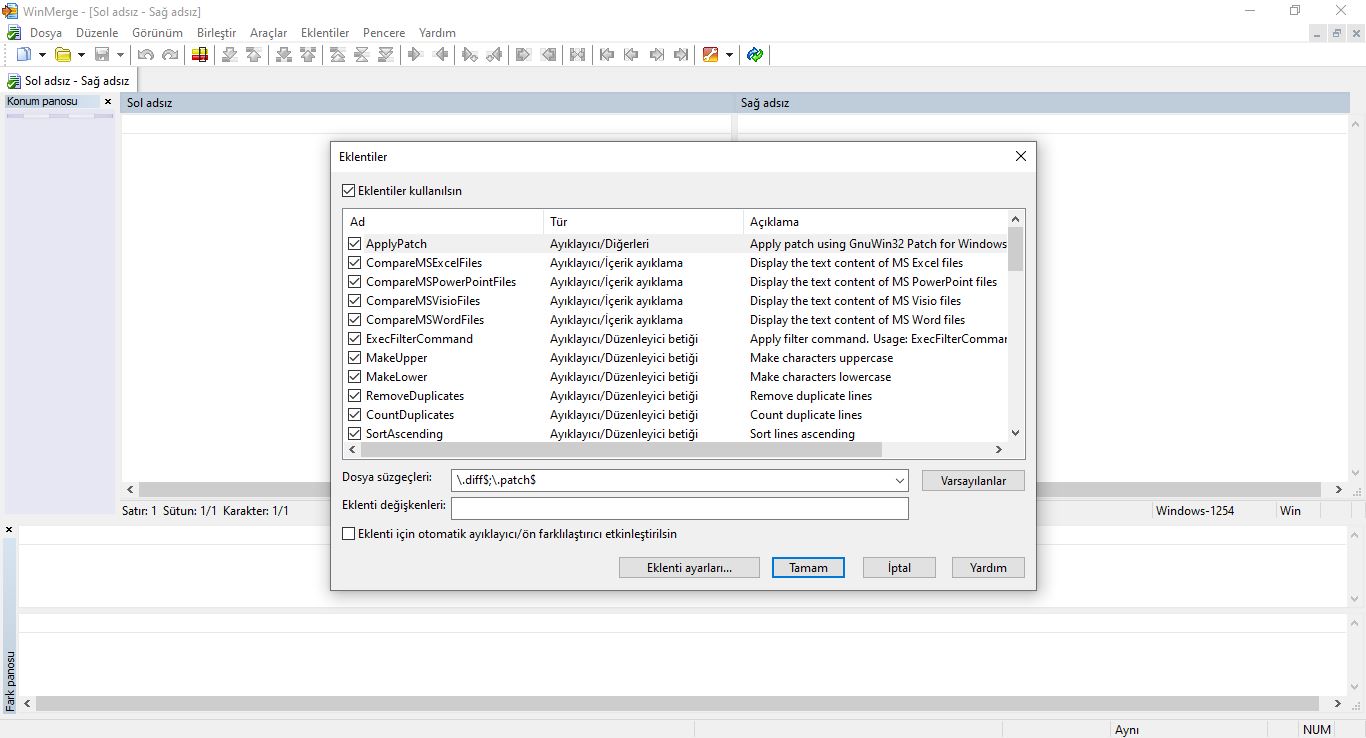
Task: Enable otomatik ayıklayıcı/ön farklılaştırıcı checkbox
Action: [349, 534]
